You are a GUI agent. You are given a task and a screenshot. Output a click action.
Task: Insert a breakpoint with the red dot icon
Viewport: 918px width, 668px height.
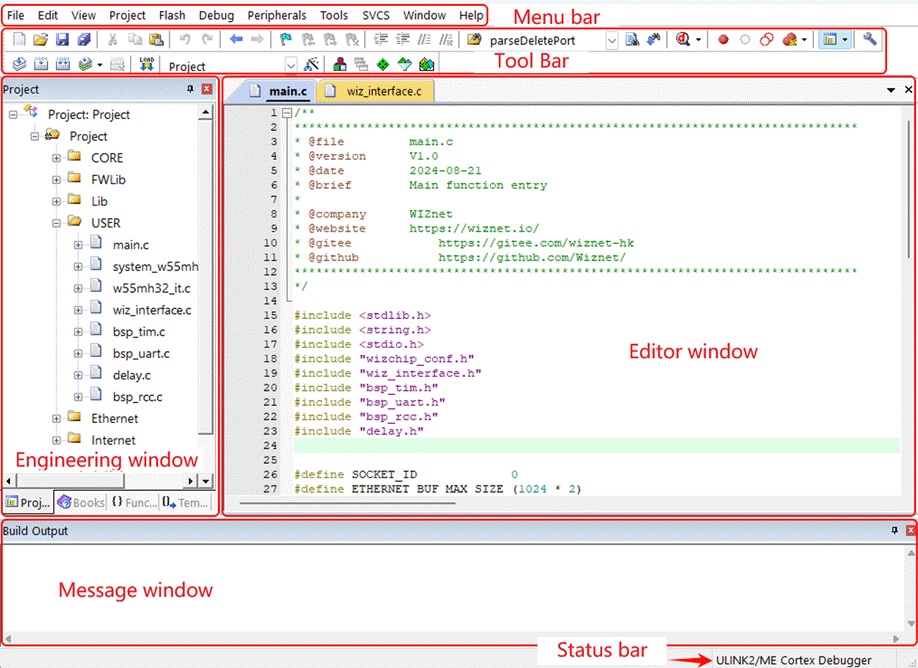(724, 40)
